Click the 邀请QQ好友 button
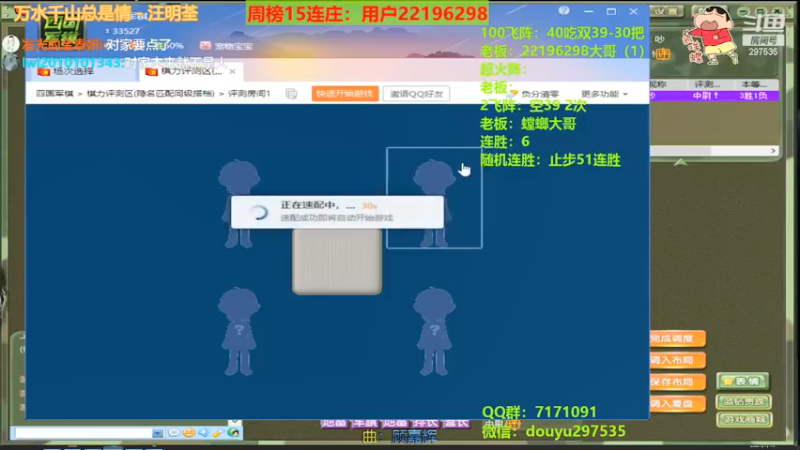Image resolution: width=800 pixels, height=450 pixels. point(416,94)
